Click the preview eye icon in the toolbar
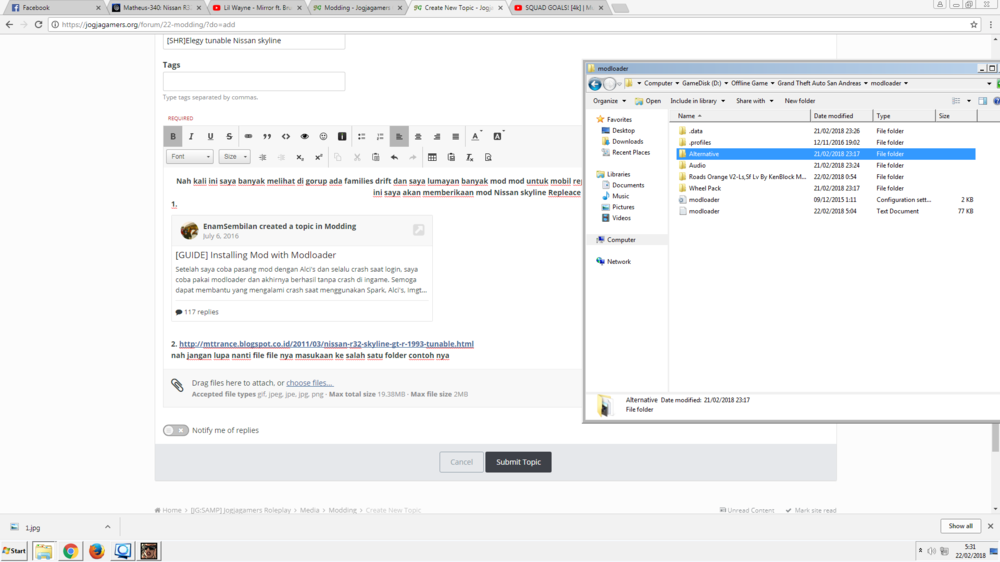The image size is (1000, 562). coord(305,137)
